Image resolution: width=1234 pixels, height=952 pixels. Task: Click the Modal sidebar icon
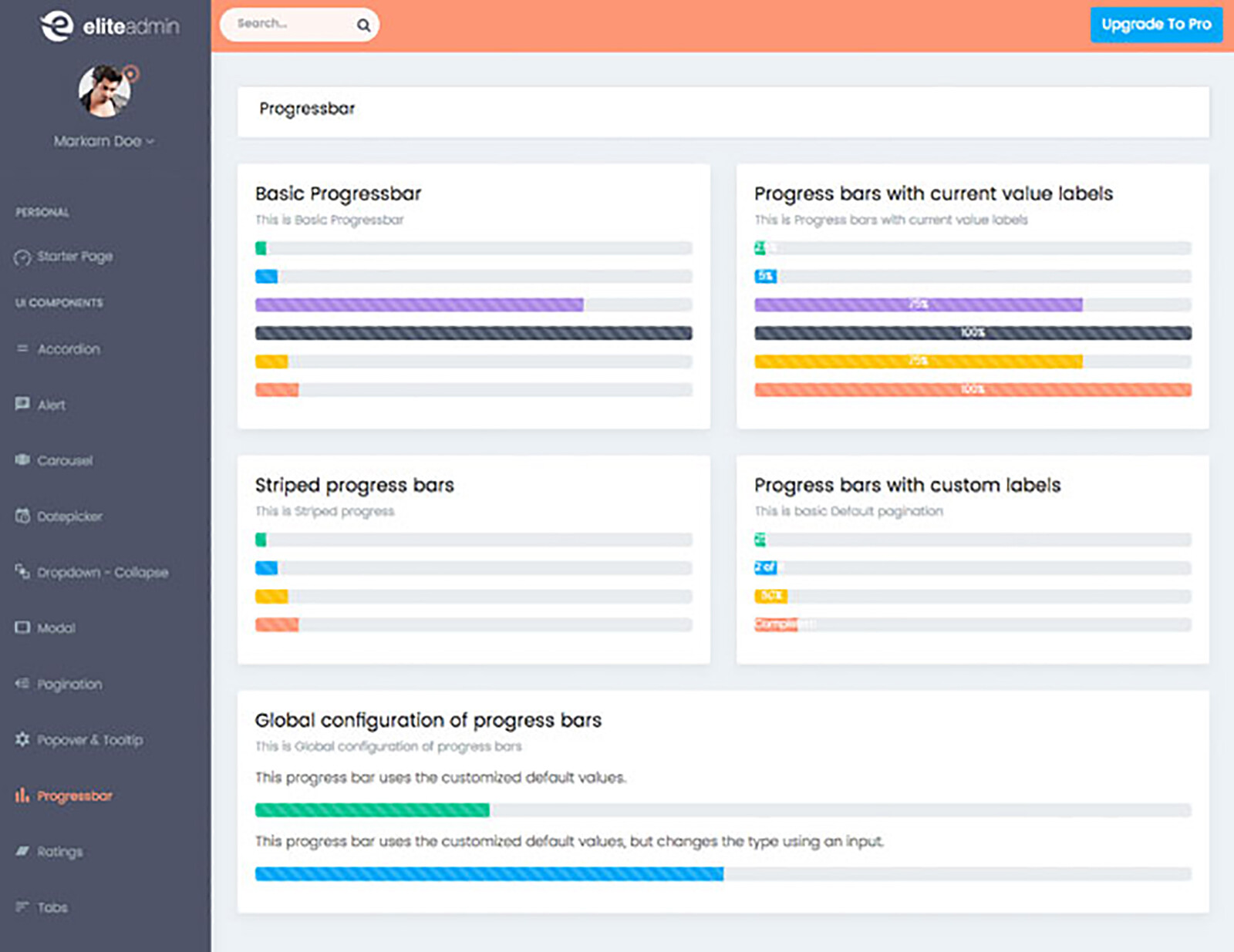22,627
